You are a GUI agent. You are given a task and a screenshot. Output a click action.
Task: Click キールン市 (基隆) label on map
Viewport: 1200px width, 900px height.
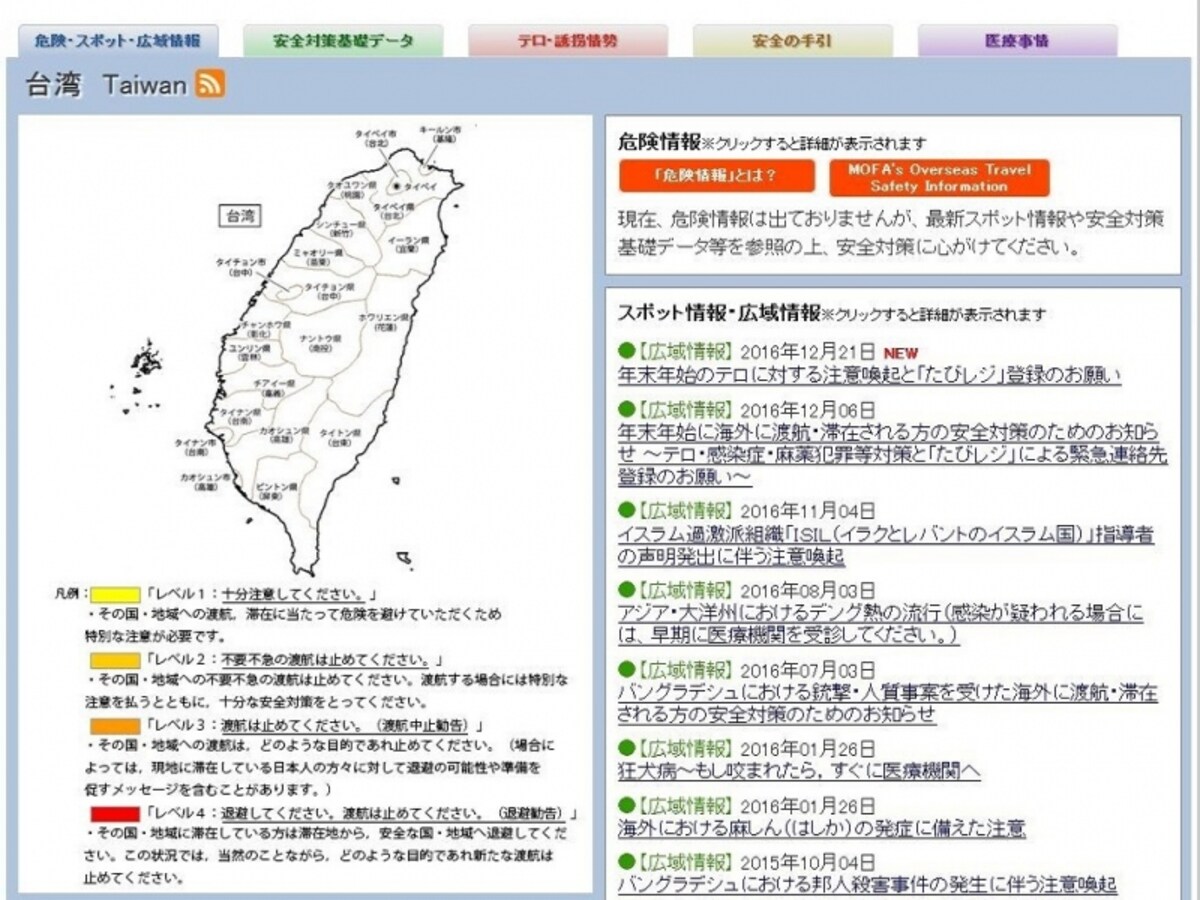[x=440, y=135]
